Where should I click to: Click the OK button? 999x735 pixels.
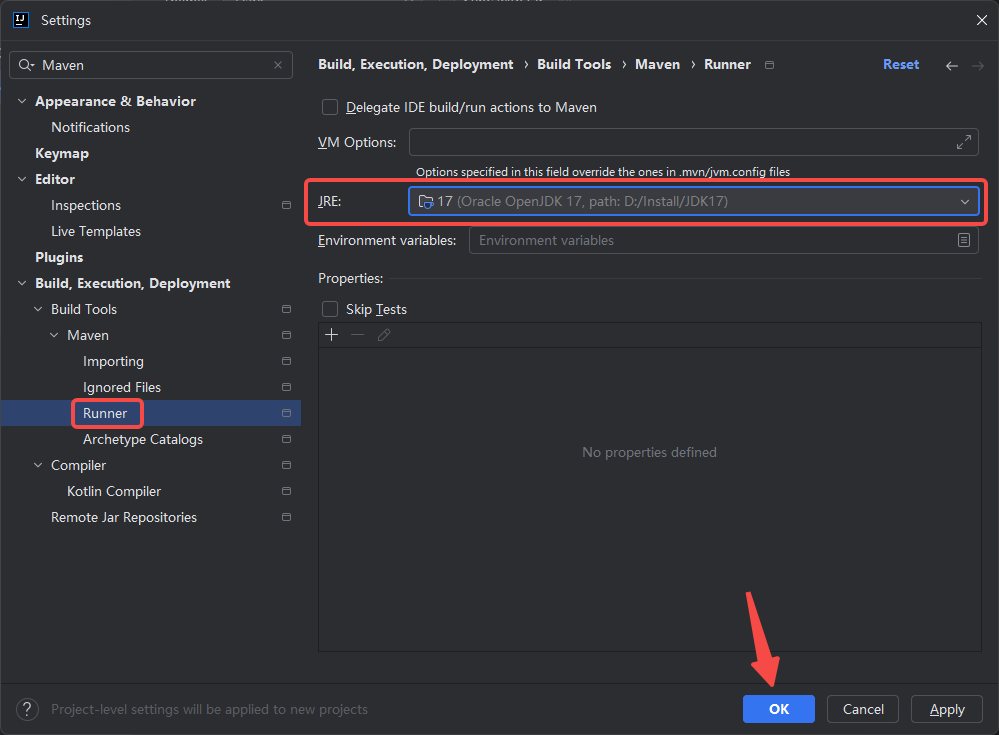point(778,709)
